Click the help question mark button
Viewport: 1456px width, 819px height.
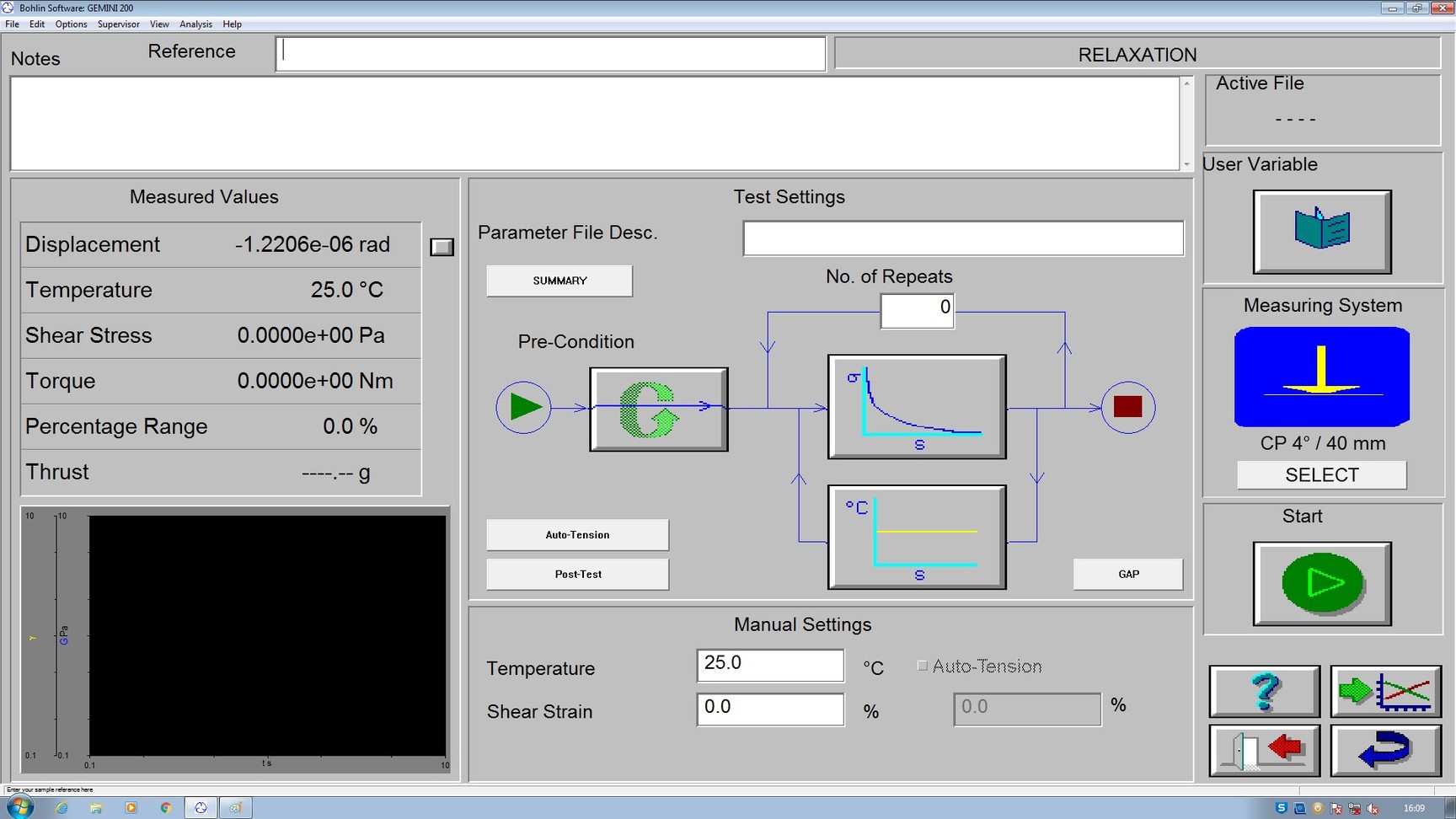pyautogui.click(x=1264, y=691)
